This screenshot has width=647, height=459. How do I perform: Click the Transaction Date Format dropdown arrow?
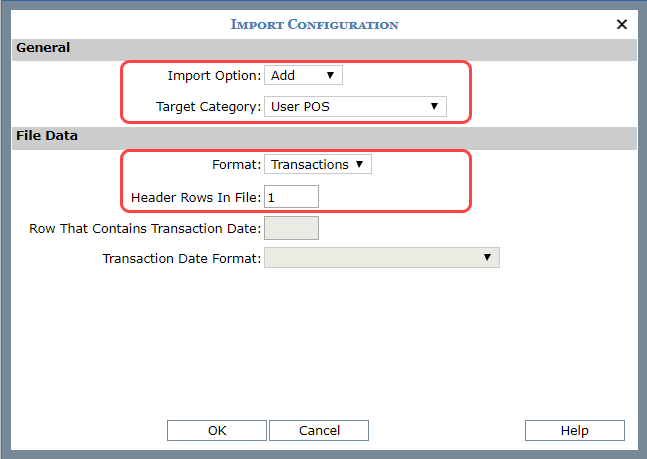point(487,258)
